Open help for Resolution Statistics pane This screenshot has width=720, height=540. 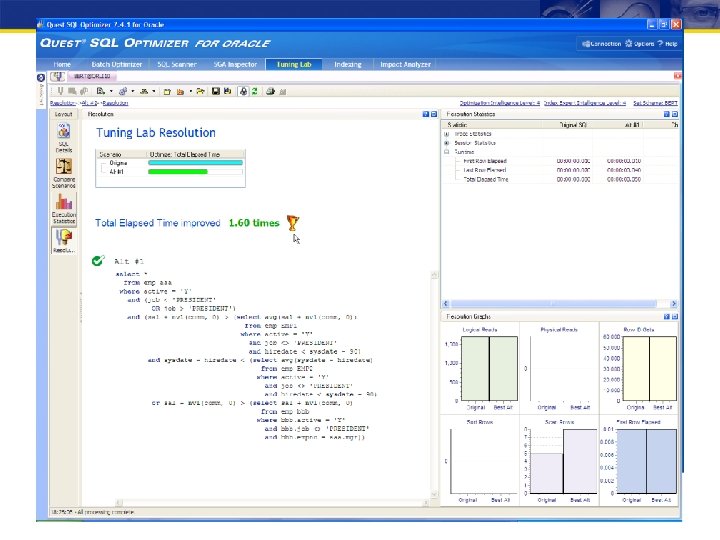pos(666,114)
